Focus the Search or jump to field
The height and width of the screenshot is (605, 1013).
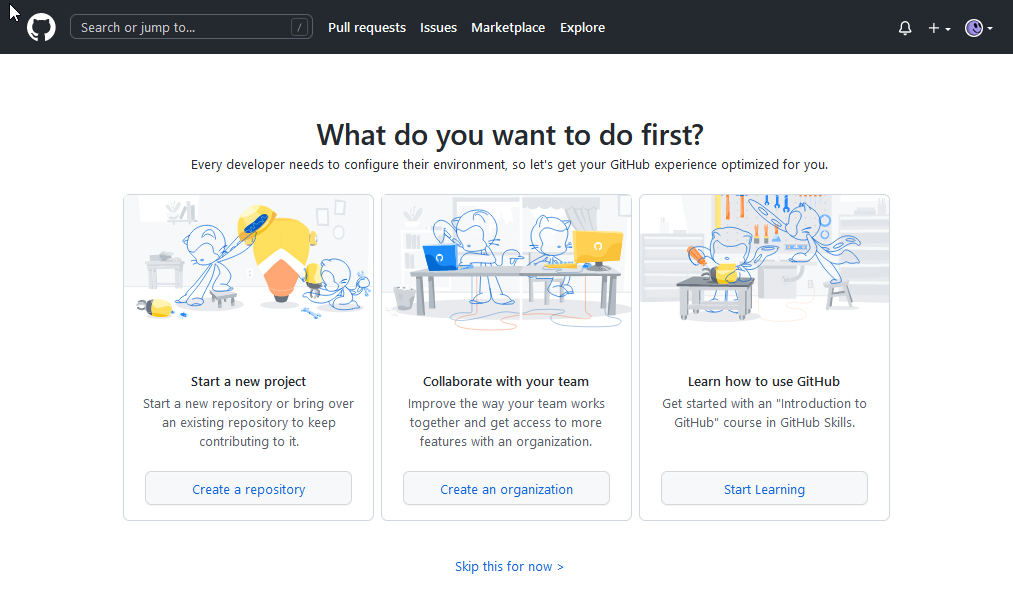tap(191, 27)
